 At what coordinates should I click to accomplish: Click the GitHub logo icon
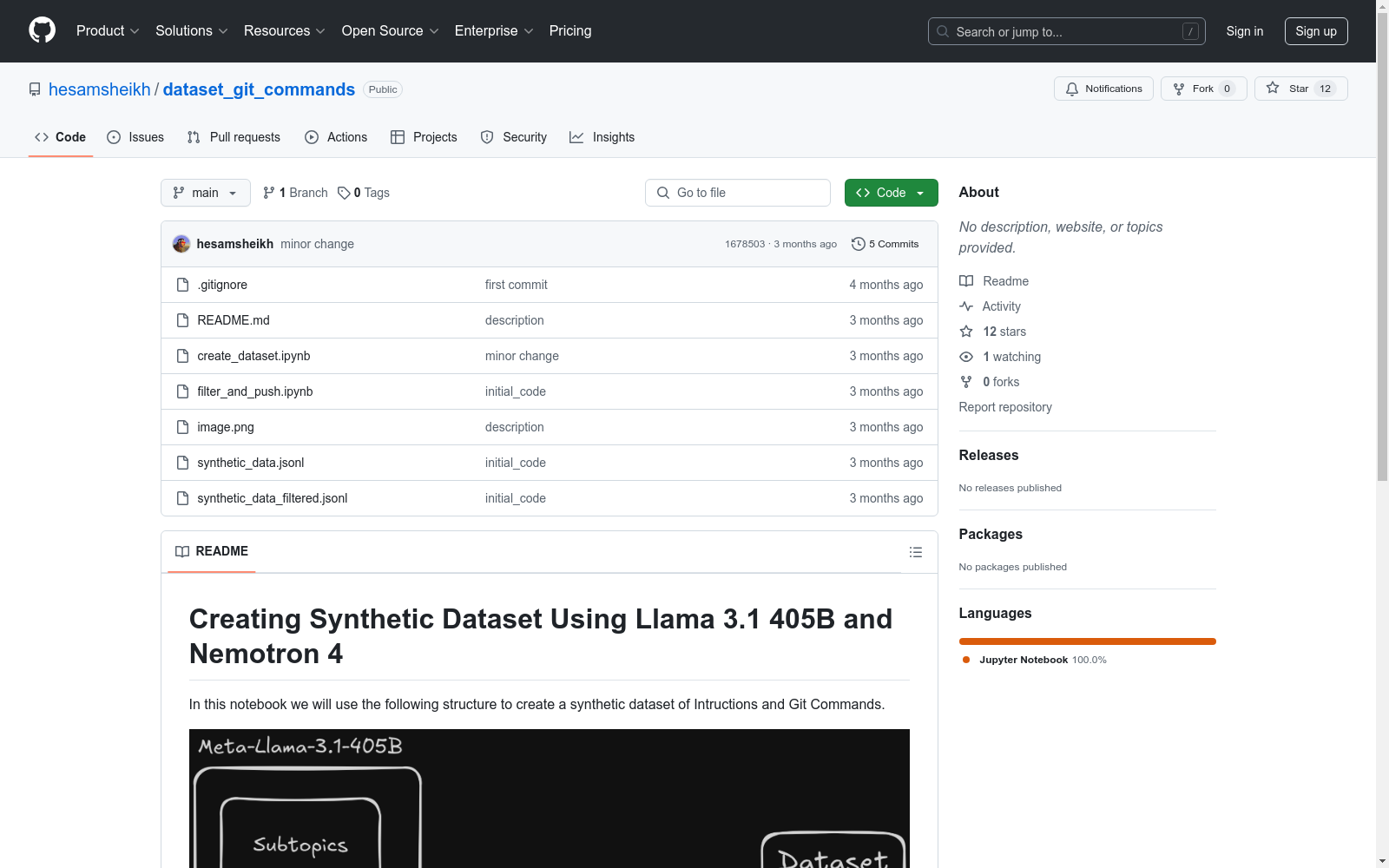tap(42, 30)
